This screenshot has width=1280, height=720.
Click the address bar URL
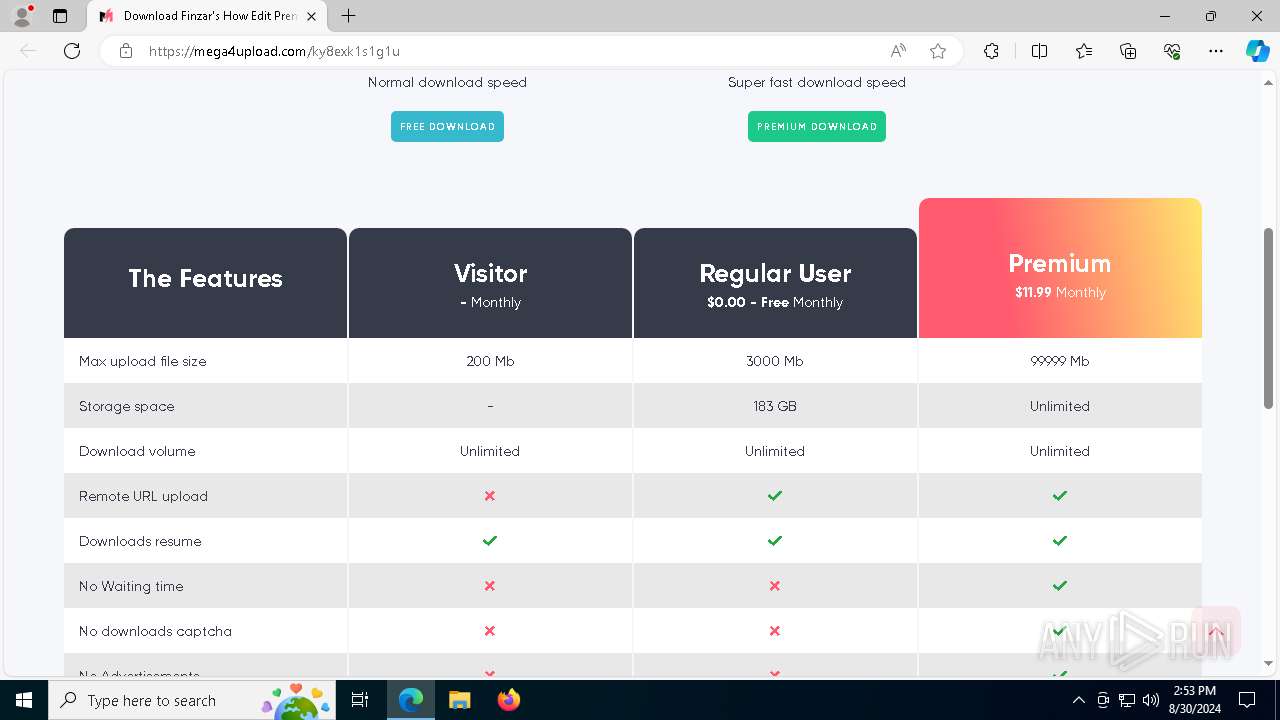pyautogui.click(x=274, y=51)
